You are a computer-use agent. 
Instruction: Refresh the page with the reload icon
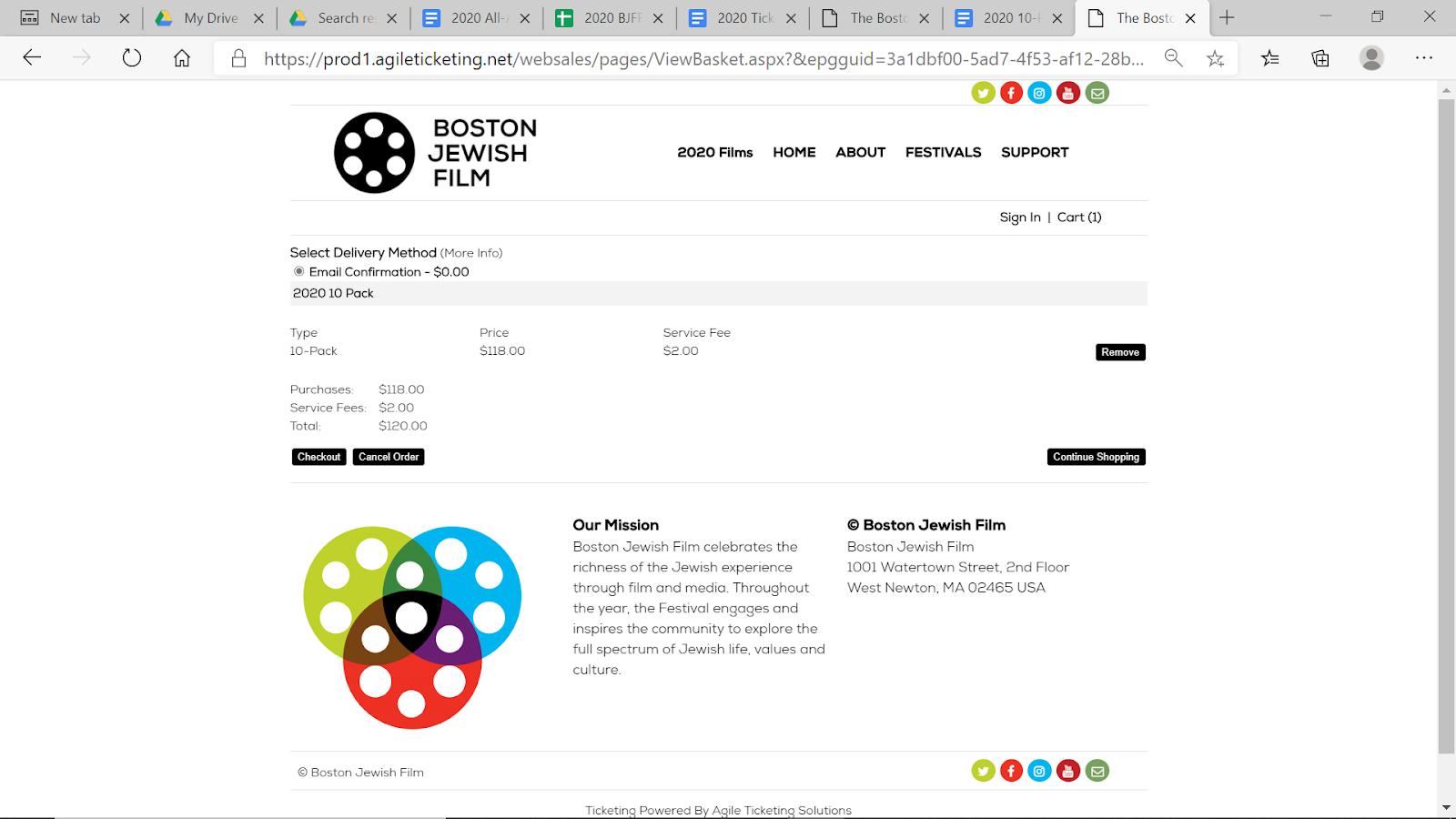tap(132, 58)
